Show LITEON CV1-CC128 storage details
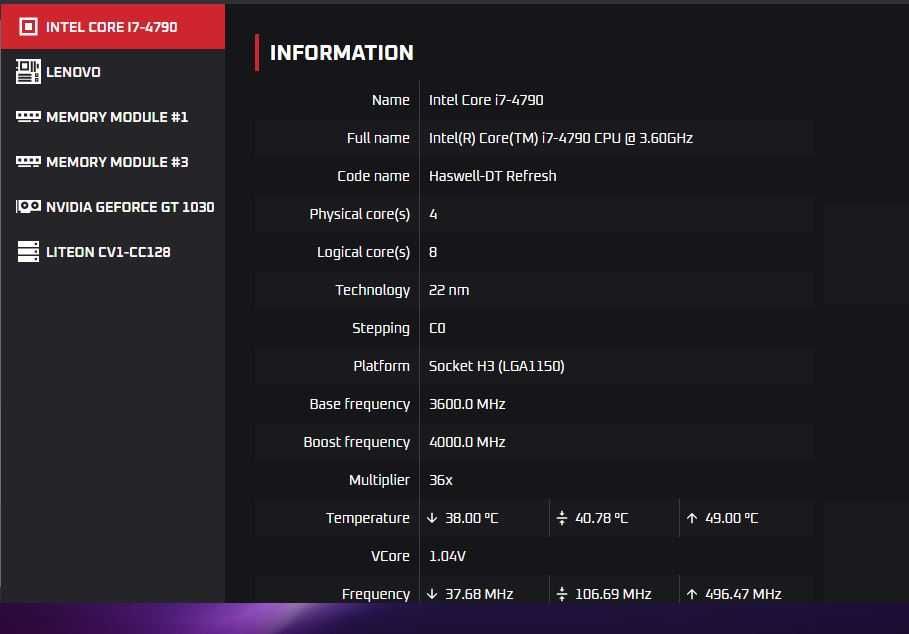This screenshot has width=909, height=634. [113, 252]
